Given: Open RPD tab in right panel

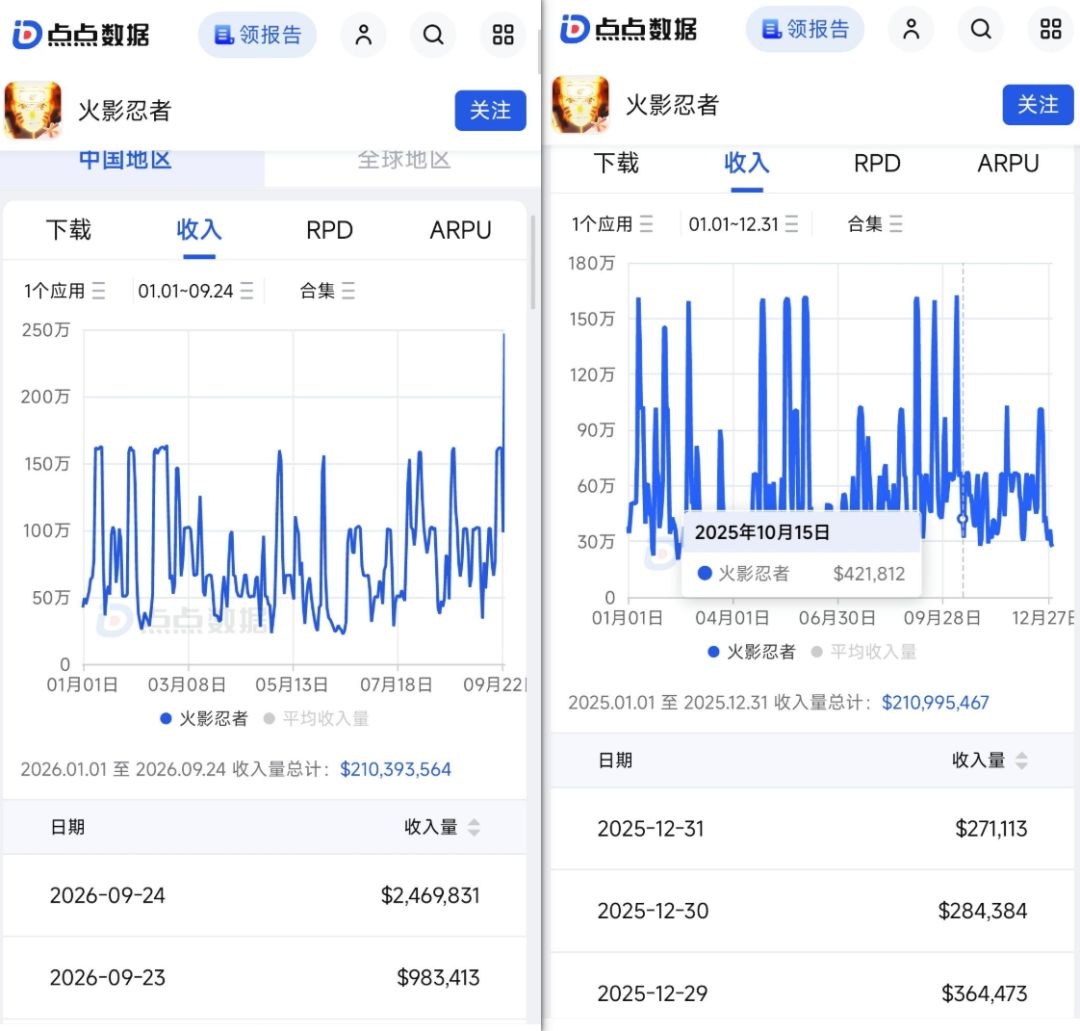Looking at the screenshot, I should [x=877, y=164].
